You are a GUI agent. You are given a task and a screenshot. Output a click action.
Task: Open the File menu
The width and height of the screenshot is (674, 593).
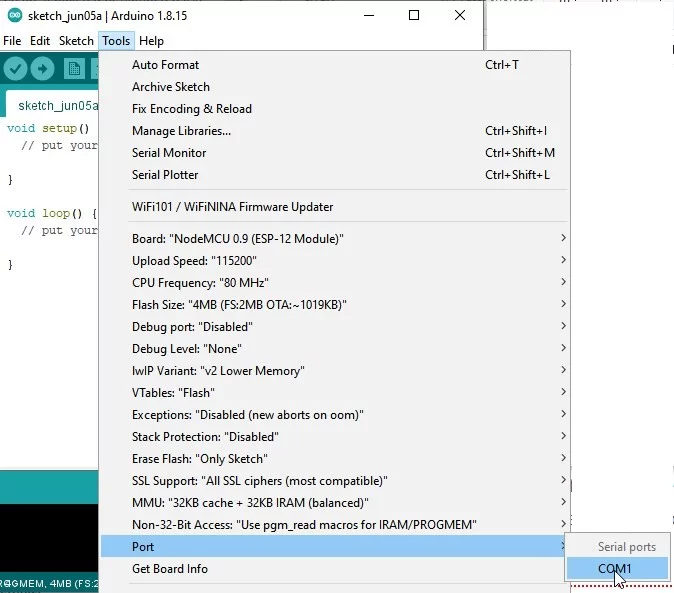12,41
